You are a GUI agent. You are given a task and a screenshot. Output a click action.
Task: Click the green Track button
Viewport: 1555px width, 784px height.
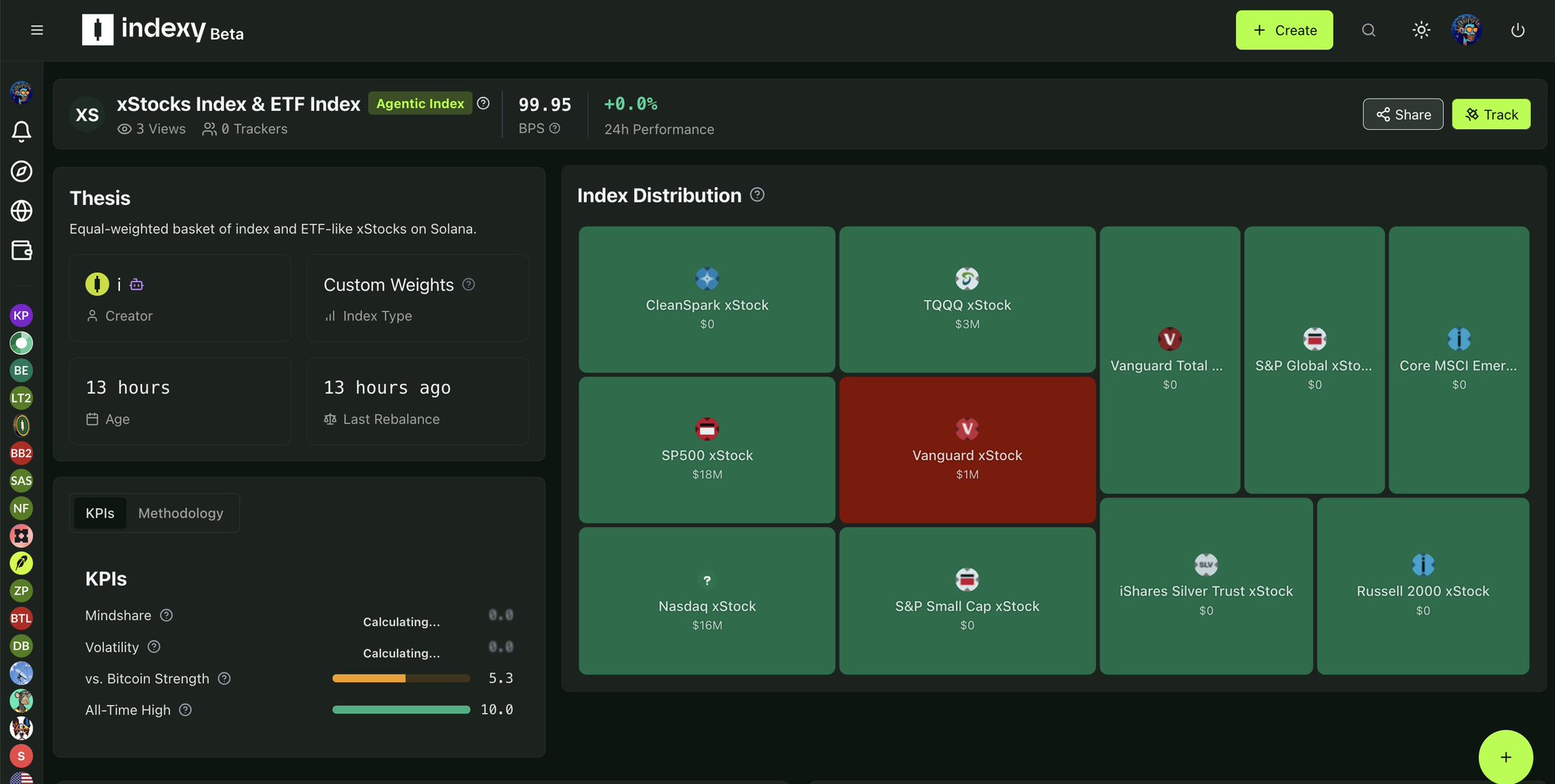[x=1490, y=115]
